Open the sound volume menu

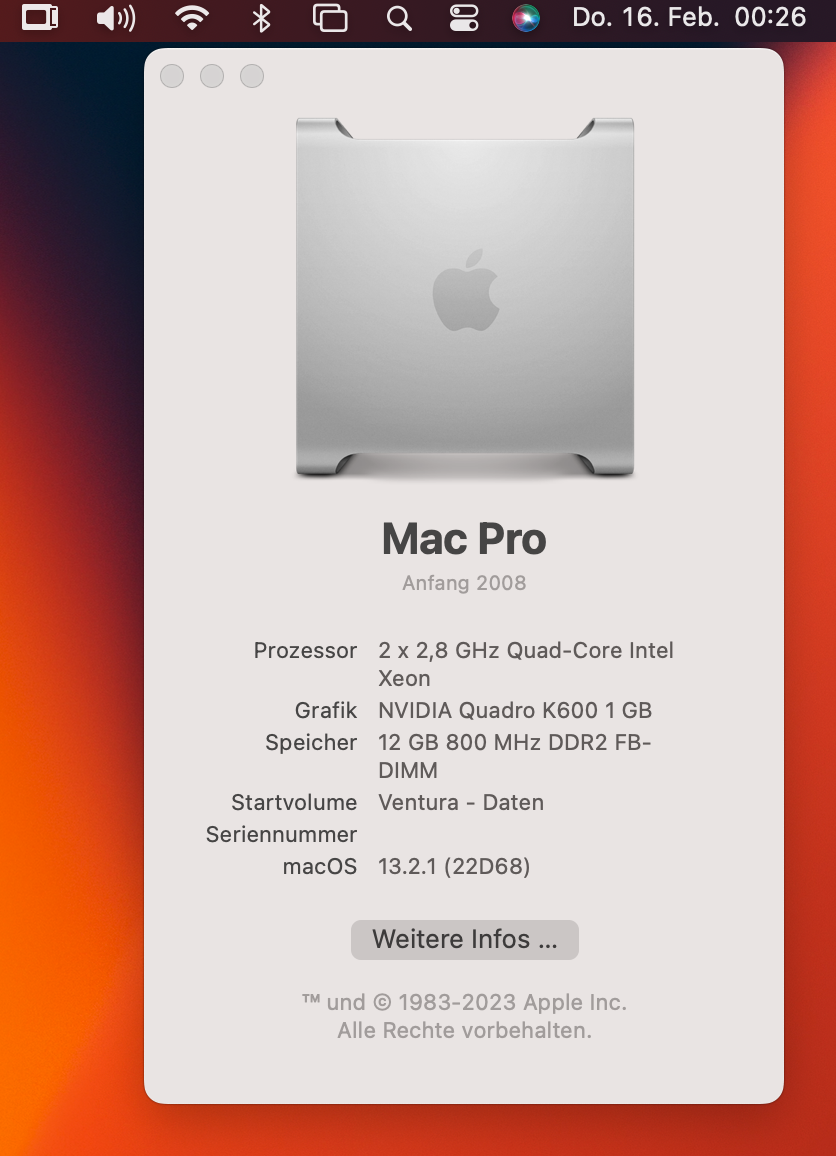pos(116,18)
